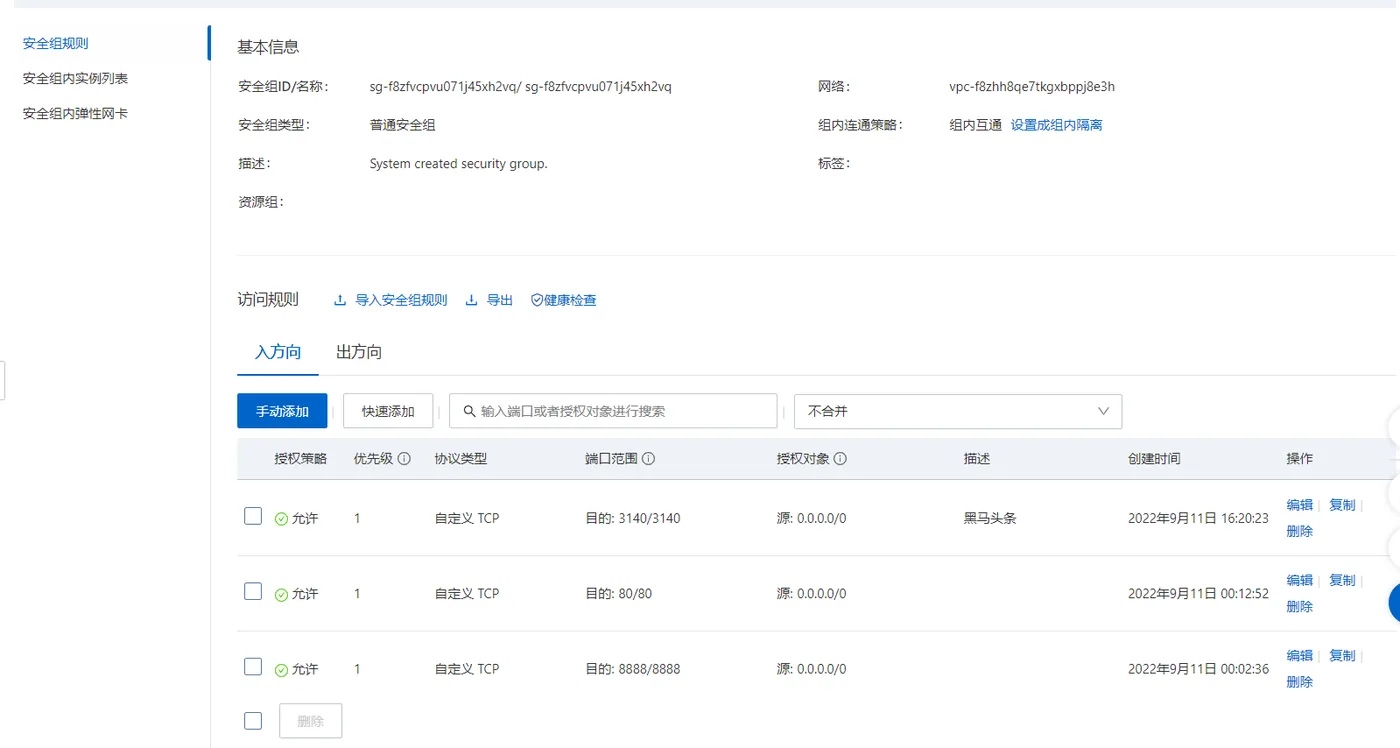Viewport: 1400px width, 748px height.
Task: Open the 不合并 merge dropdown
Action: tap(958, 411)
